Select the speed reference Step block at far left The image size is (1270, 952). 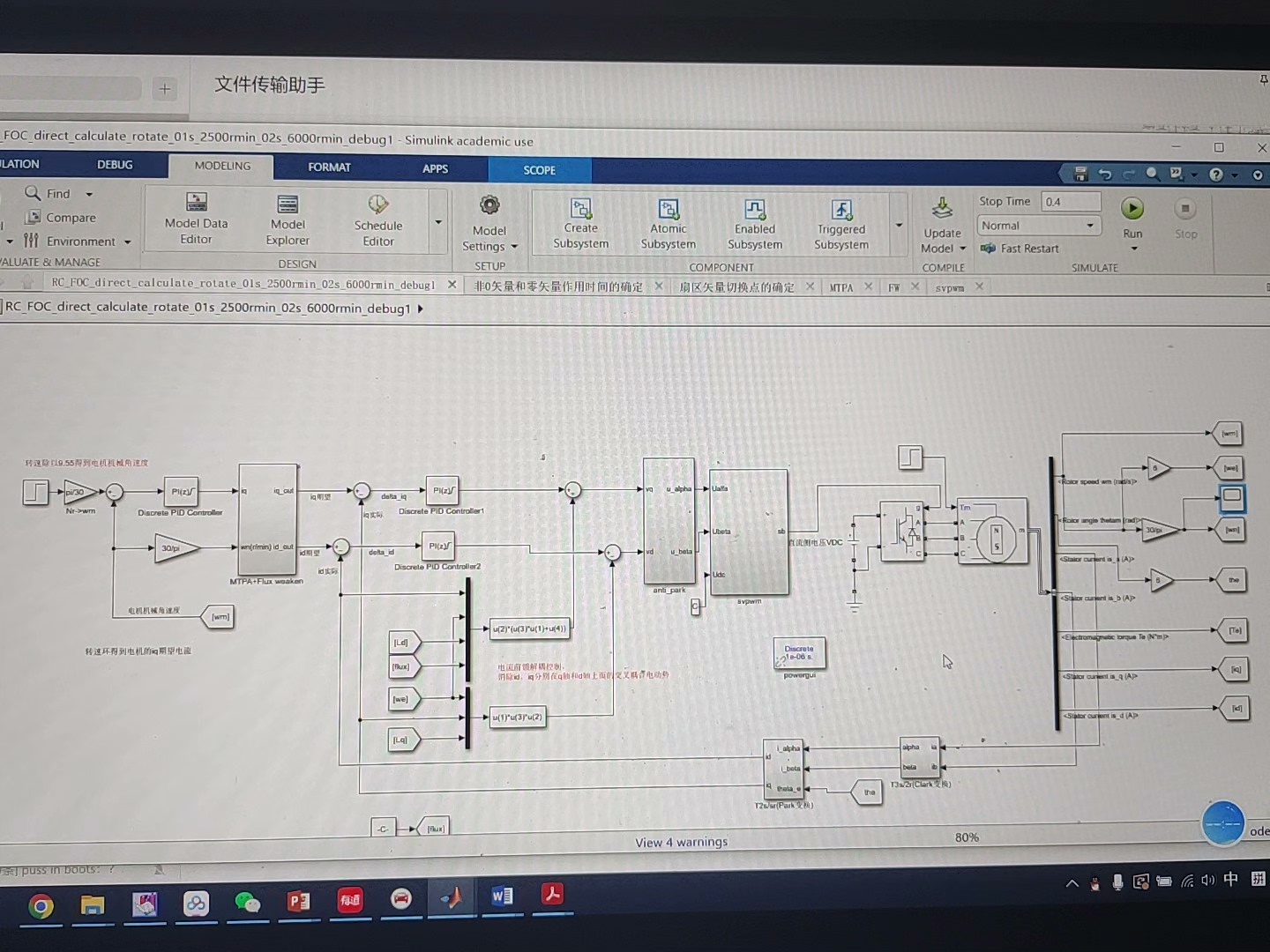pos(35,492)
